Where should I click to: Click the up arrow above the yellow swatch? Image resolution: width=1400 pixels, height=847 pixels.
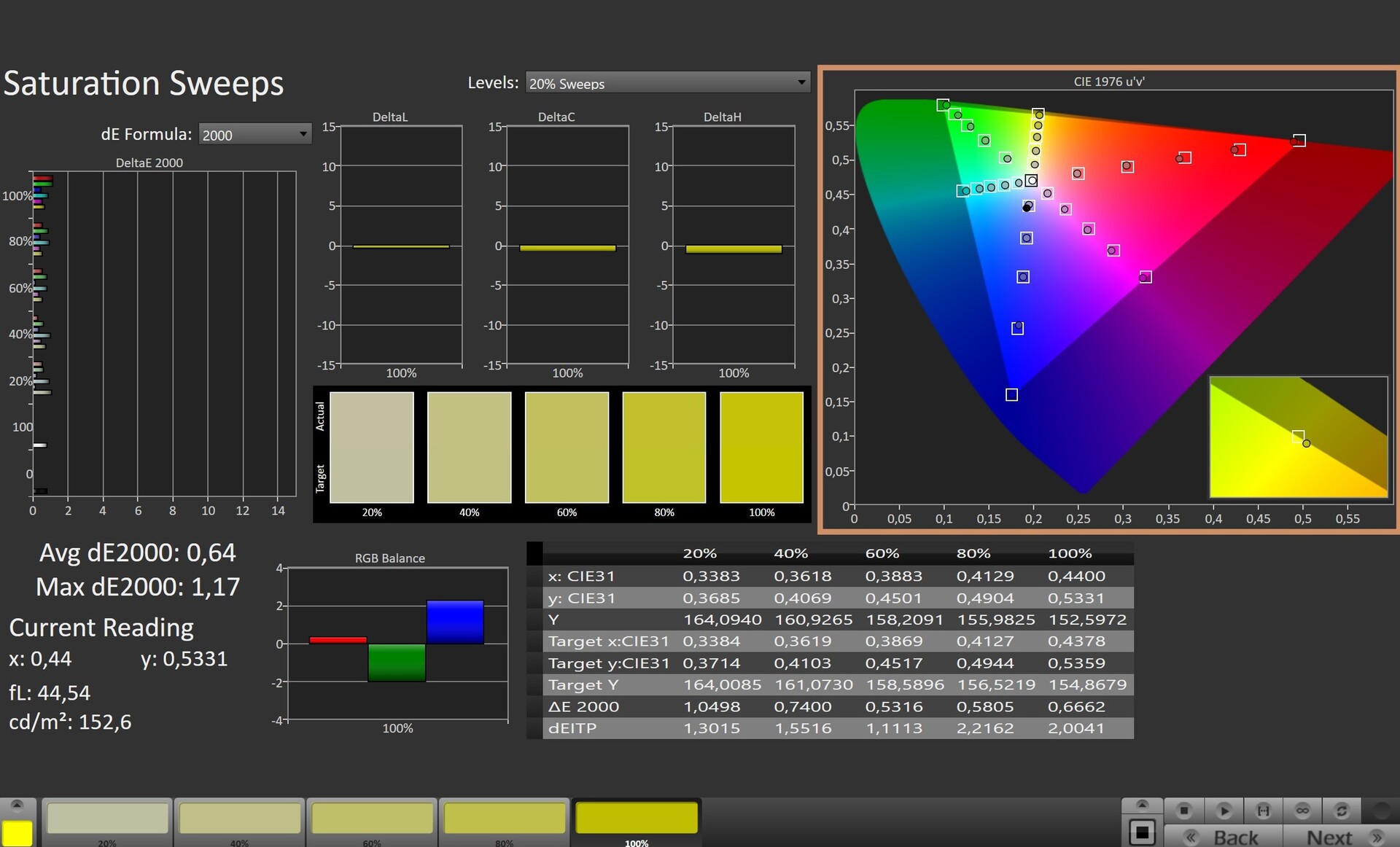click(17, 805)
